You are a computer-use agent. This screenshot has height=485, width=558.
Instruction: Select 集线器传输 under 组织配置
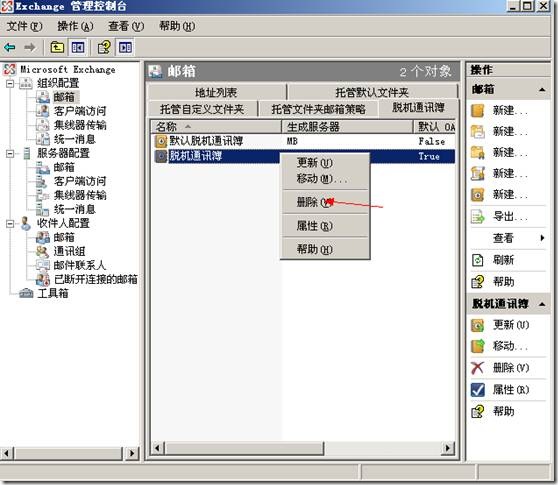coord(80,125)
